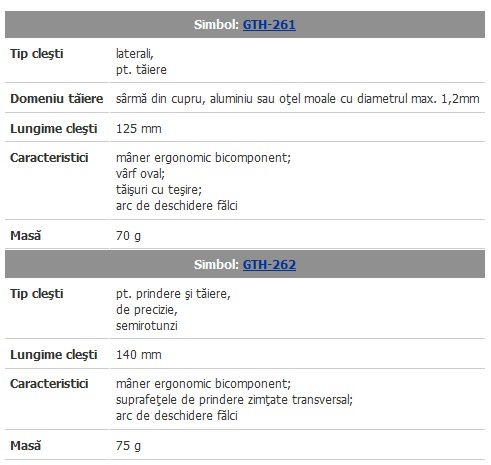Image resolution: width=491 pixels, height=465 pixels.
Task: Select 'Lungime cleşti' label in GTH-262 table
Action: click(54, 355)
